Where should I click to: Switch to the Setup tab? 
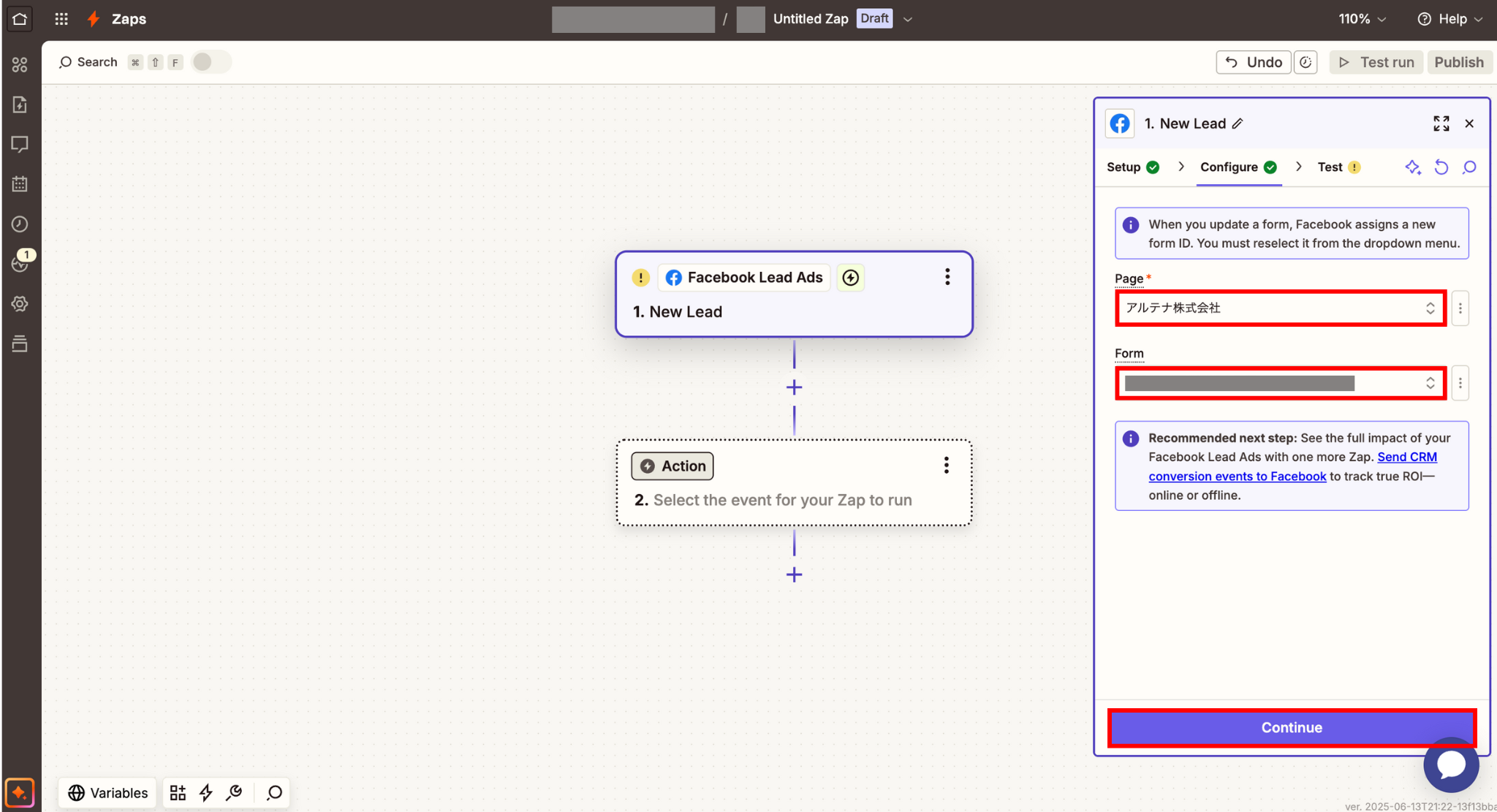pyautogui.click(x=1132, y=167)
